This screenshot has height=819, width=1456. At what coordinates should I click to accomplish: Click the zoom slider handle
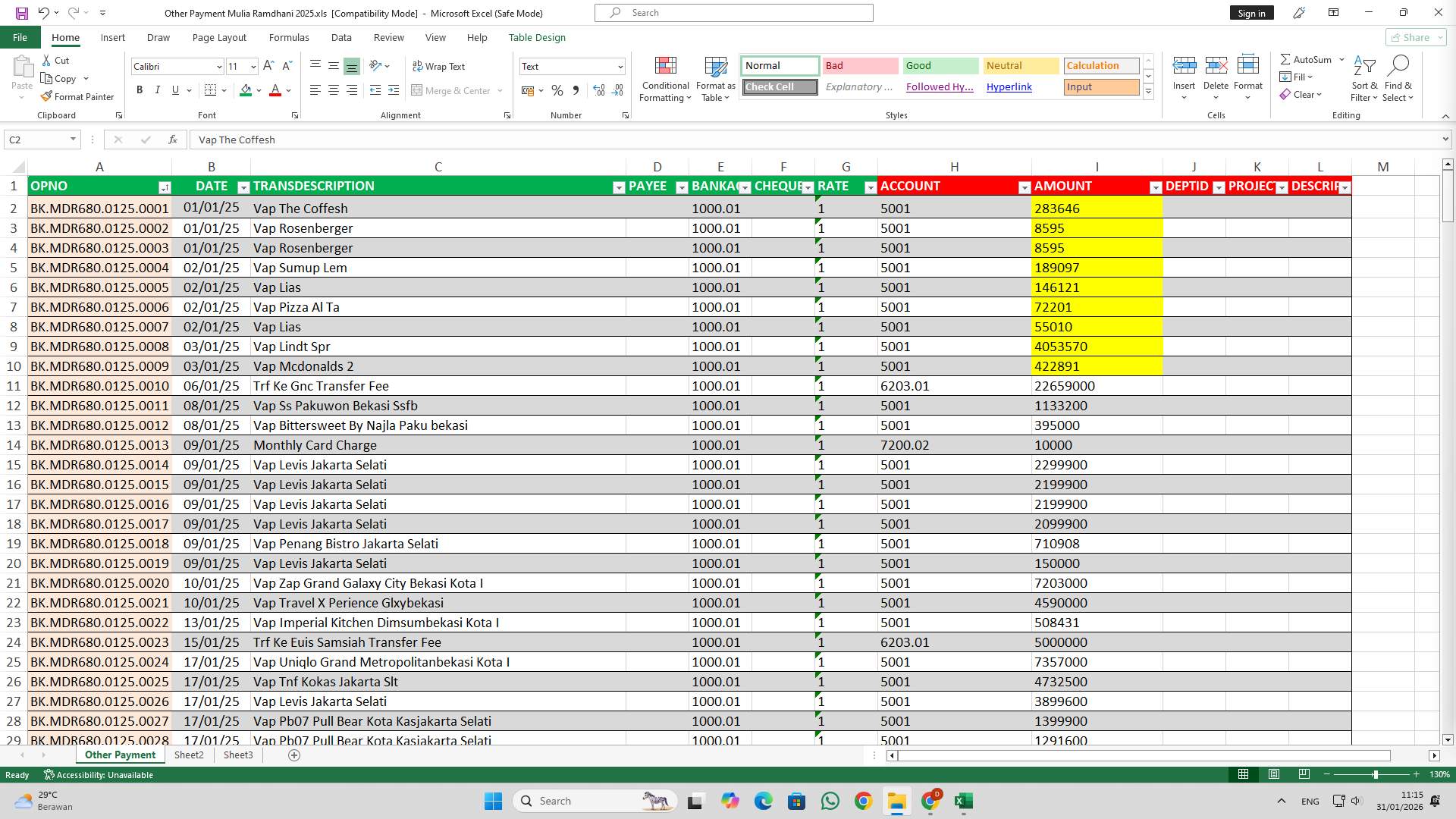point(1375,774)
